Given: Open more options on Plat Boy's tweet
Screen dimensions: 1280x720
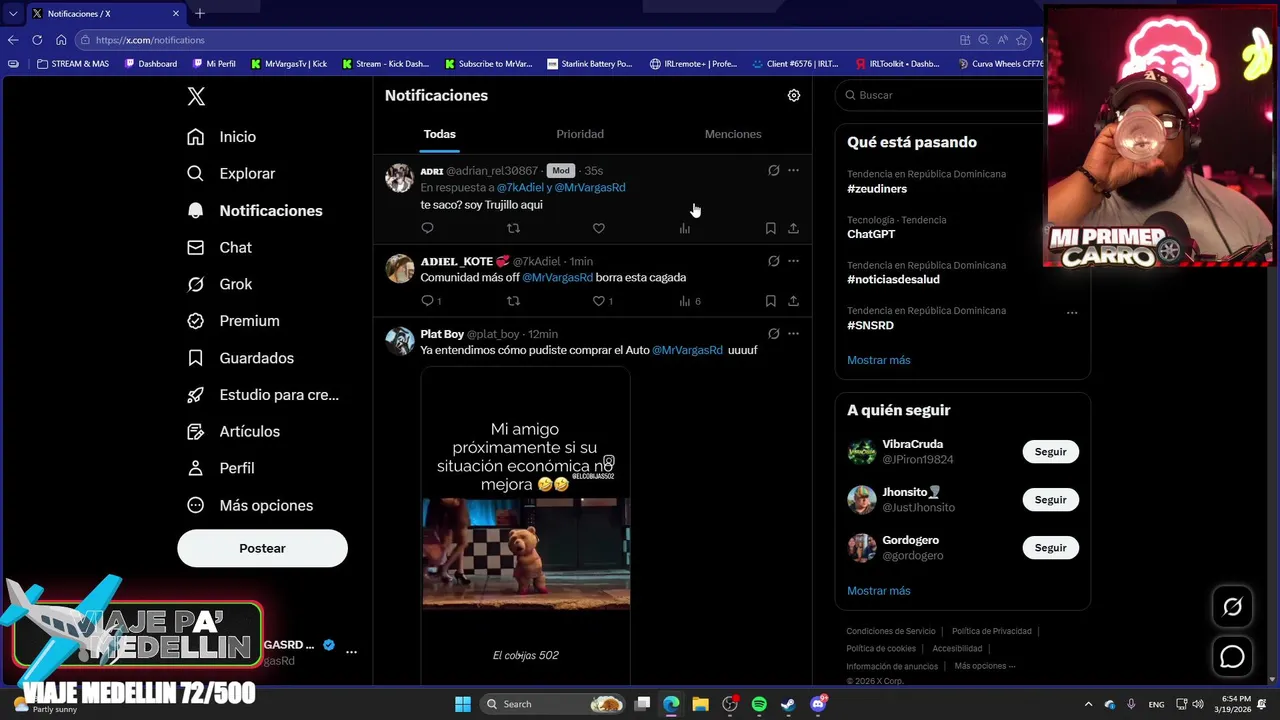Looking at the screenshot, I should [793, 334].
